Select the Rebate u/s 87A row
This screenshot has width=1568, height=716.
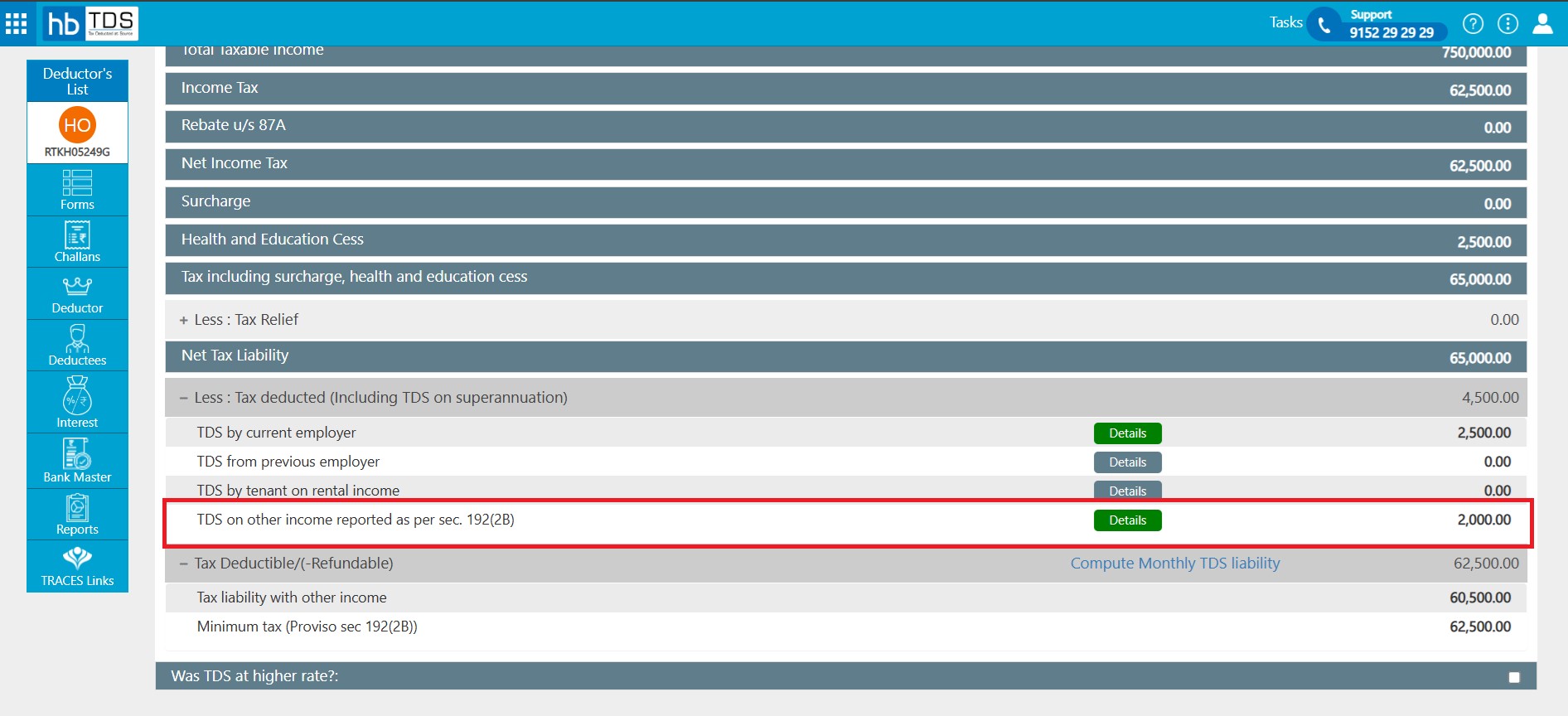(845, 126)
